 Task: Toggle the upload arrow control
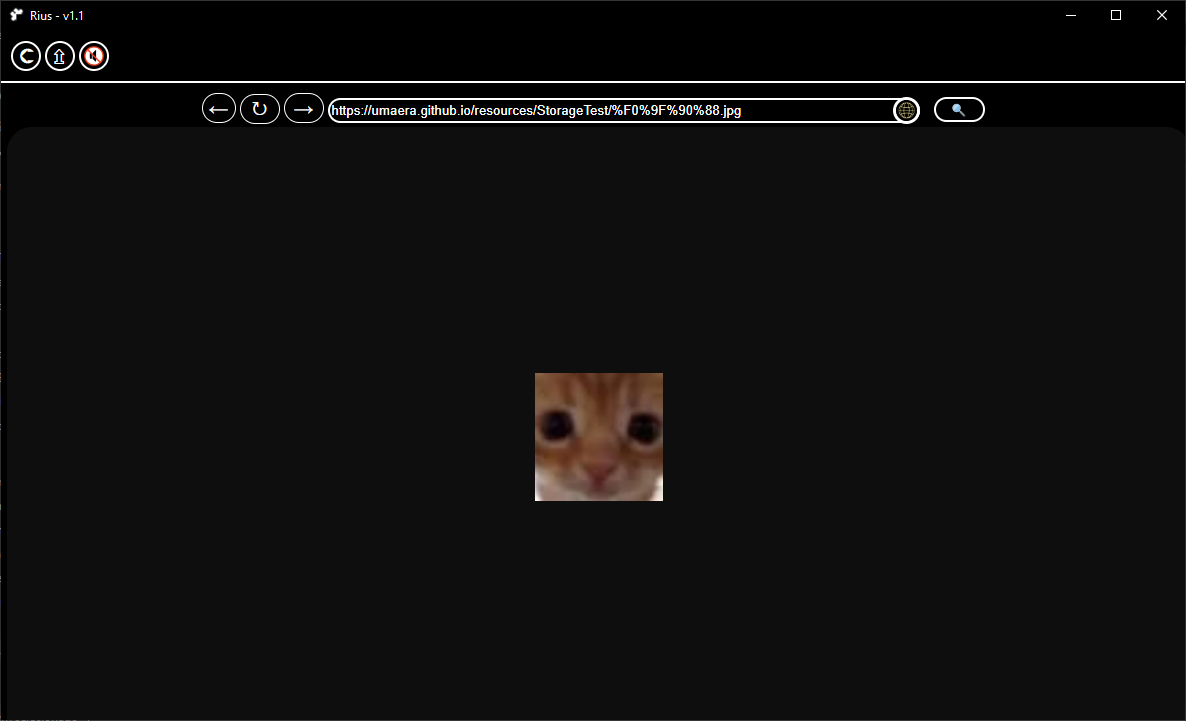tap(59, 56)
